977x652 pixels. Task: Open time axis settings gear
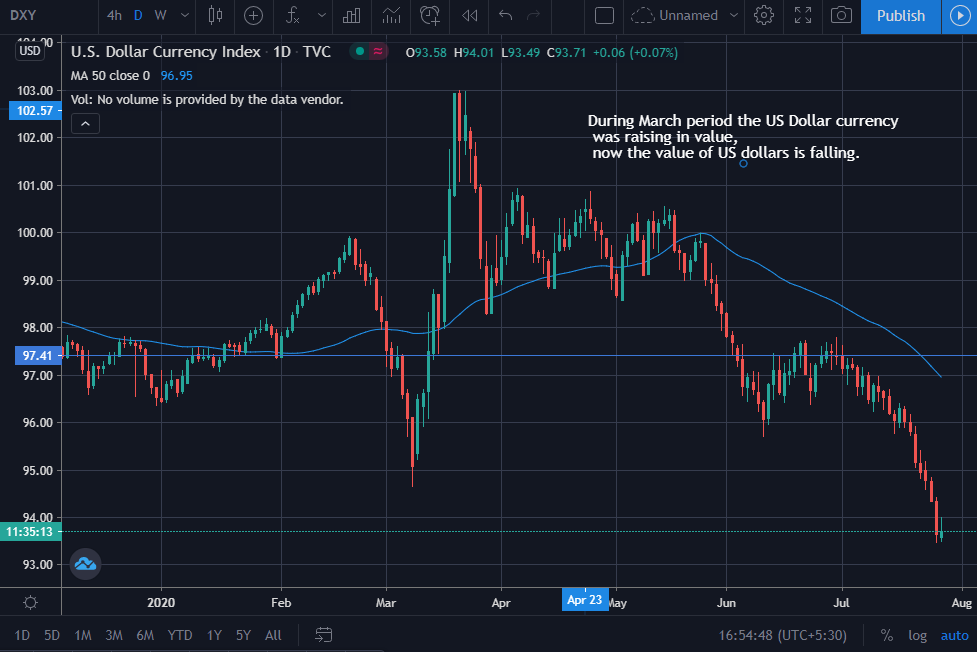click(x=30, y=603)
